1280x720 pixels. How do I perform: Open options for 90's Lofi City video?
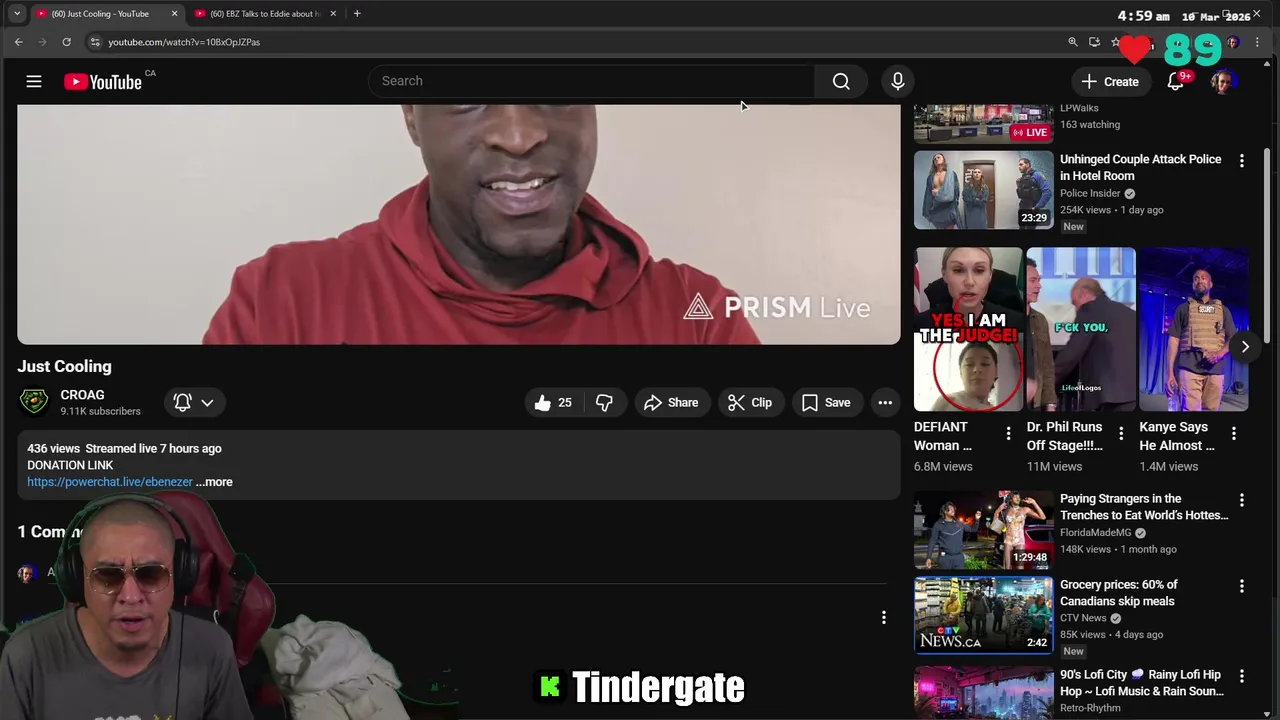[x=1242, y=676]
